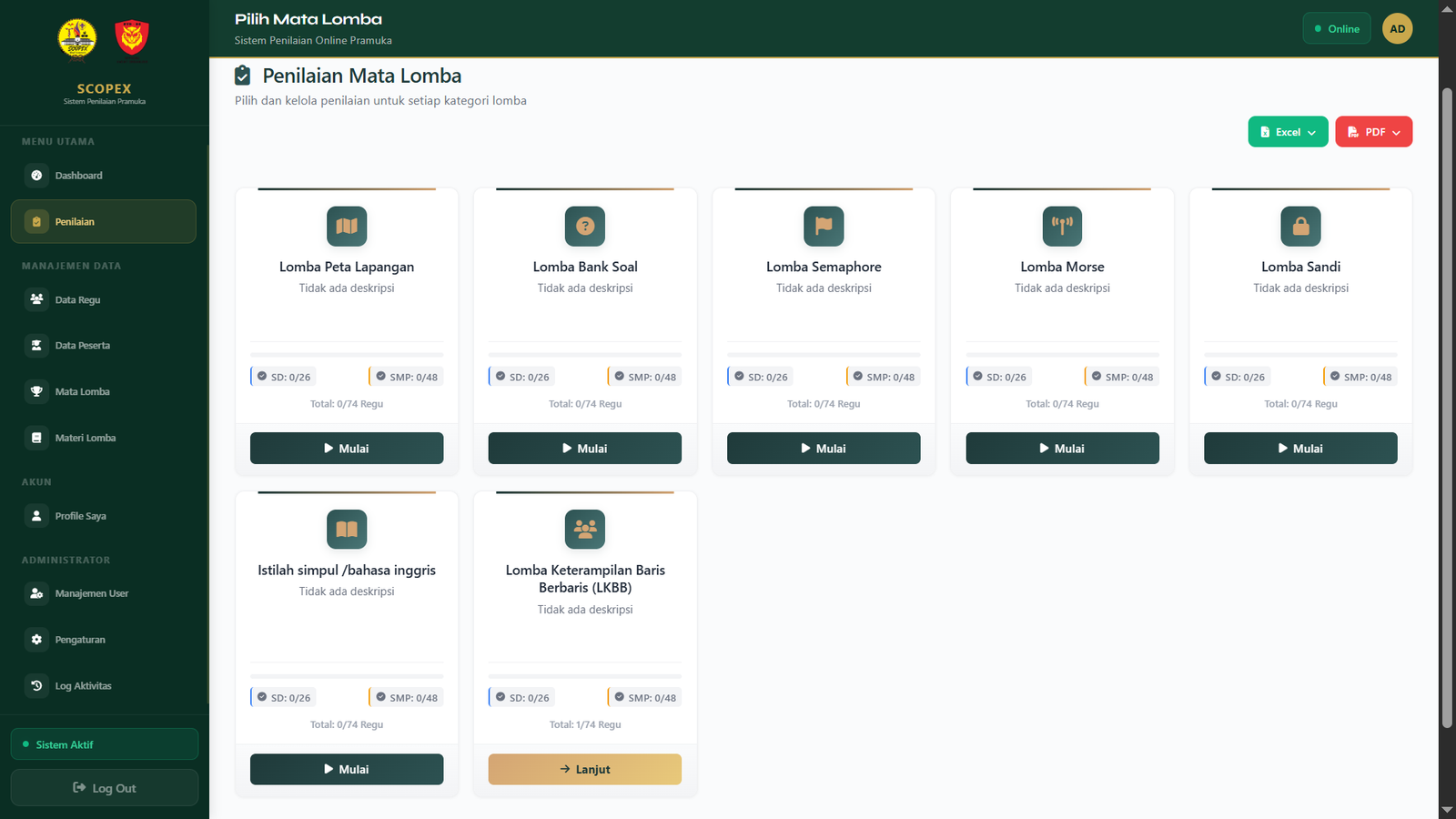Expand the PDF export dropdown

tap(1373, 132)
